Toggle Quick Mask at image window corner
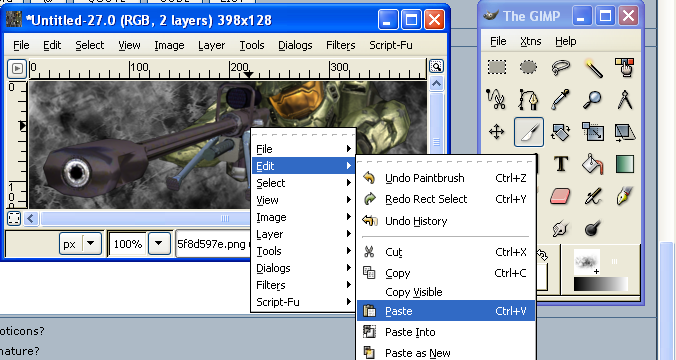The image size is (676, 360). 14,219
